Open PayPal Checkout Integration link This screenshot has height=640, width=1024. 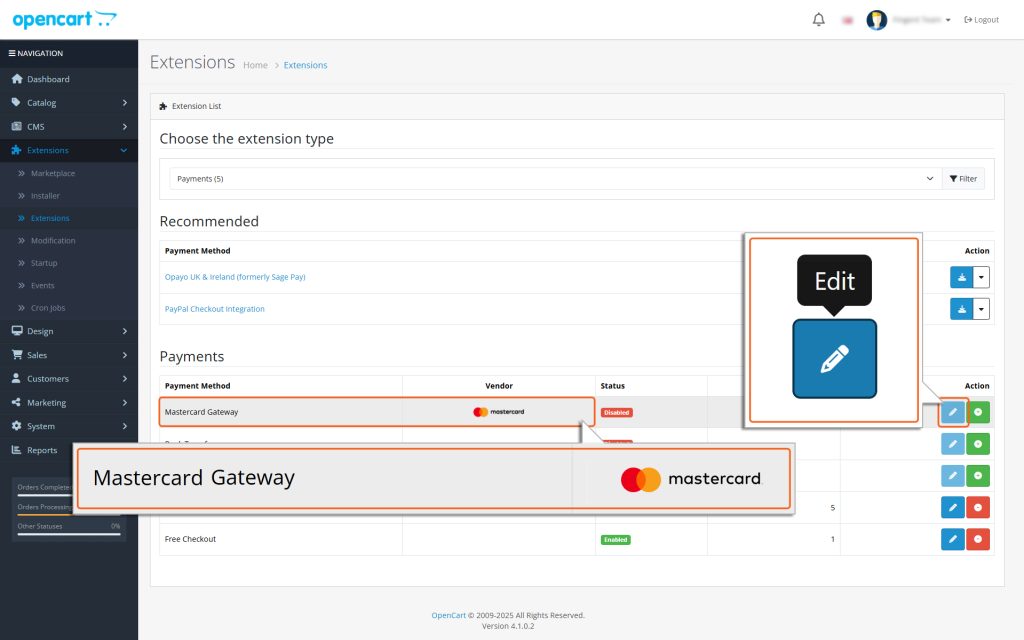[x=215, y=309]
